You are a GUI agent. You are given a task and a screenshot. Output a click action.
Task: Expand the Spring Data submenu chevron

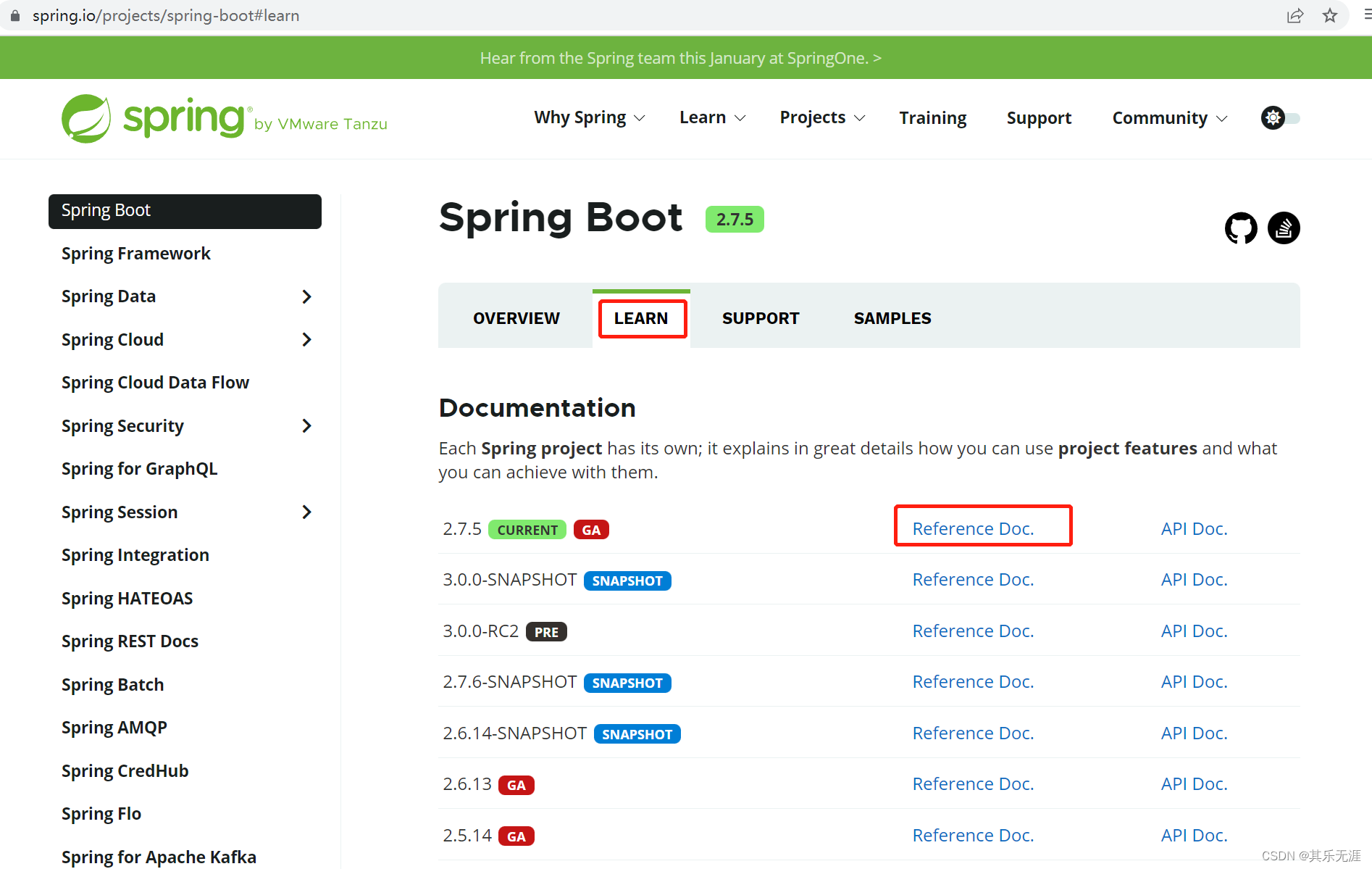click(x=306, y=296)
